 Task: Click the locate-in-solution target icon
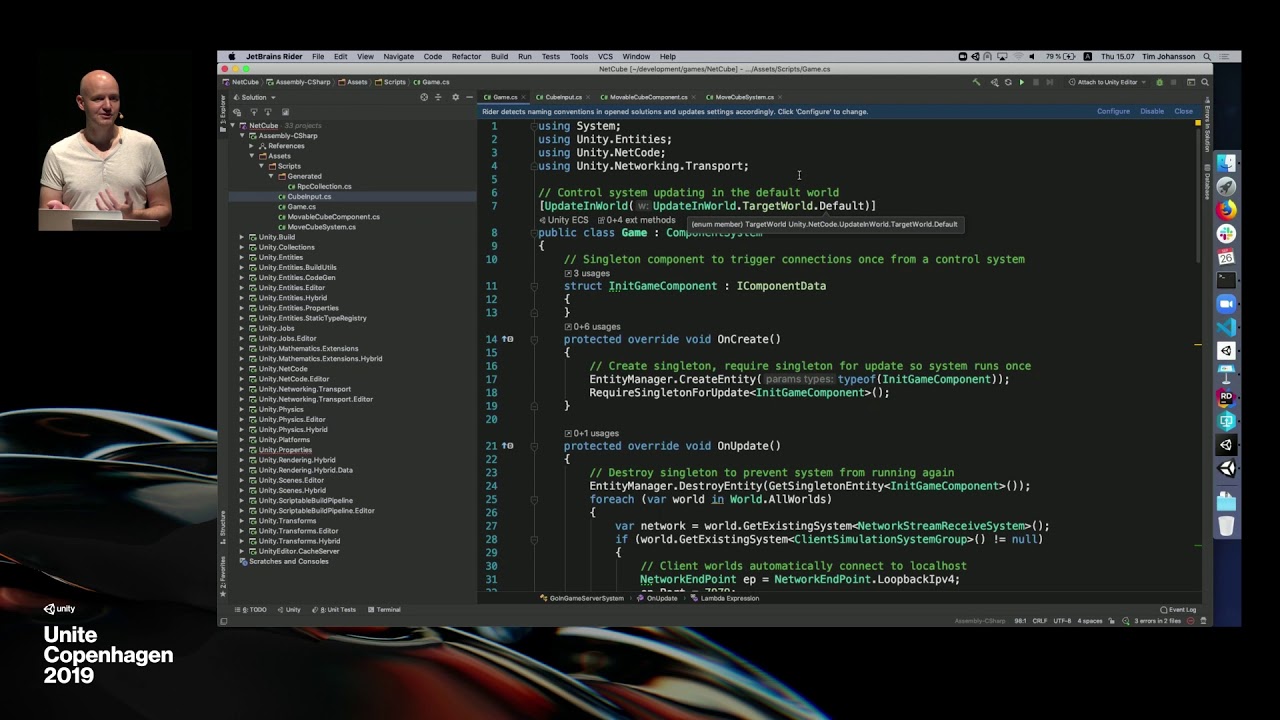coord(424,97)
